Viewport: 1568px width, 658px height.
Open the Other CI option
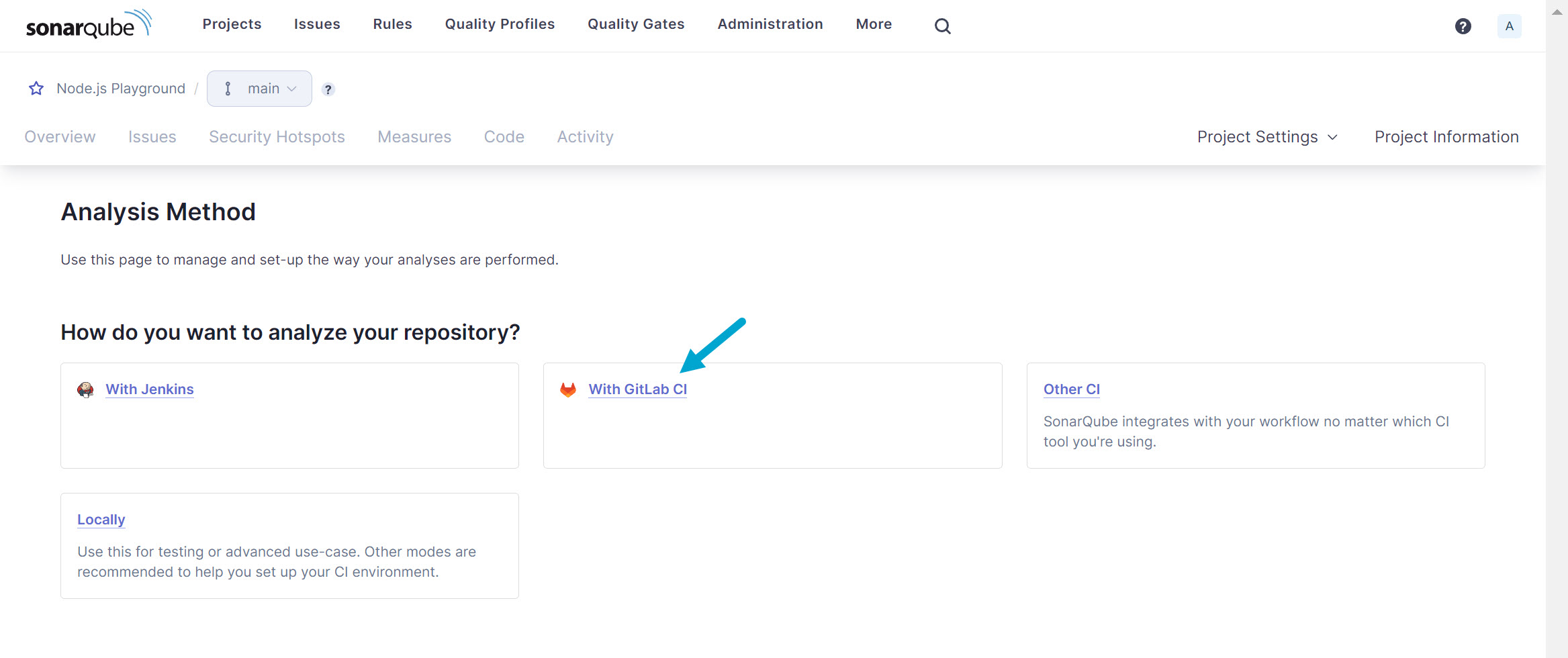(x=1071, y=389)
